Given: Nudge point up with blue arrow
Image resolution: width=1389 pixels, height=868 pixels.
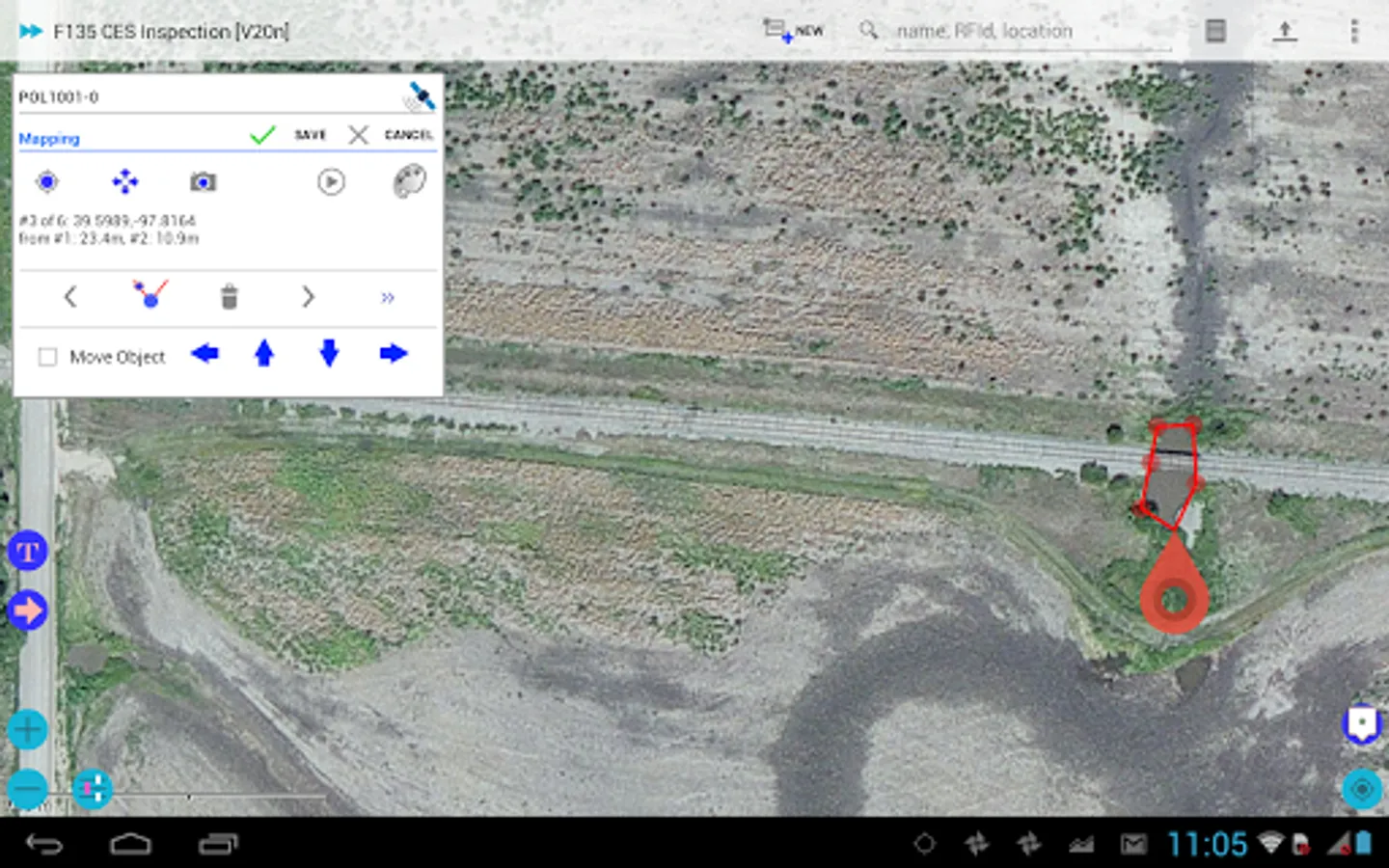Looking at the screenshot, I should pyautogui.click(x=264, y=353).
